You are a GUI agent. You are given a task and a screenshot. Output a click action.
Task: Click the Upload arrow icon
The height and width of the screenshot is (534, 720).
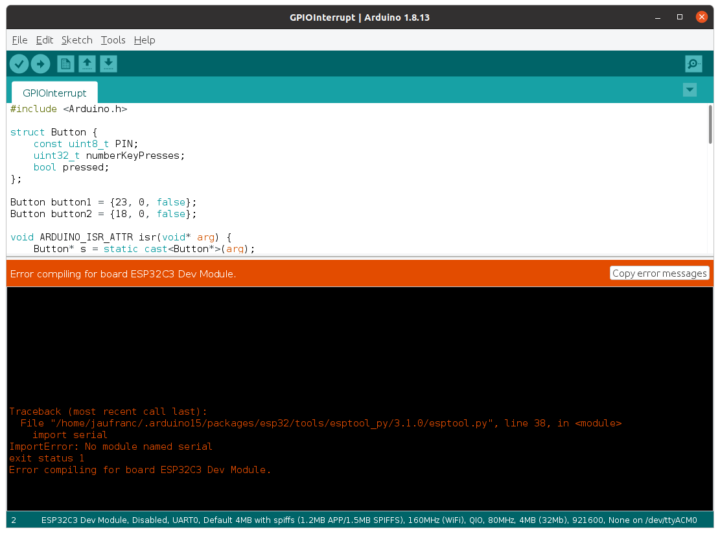40,64
